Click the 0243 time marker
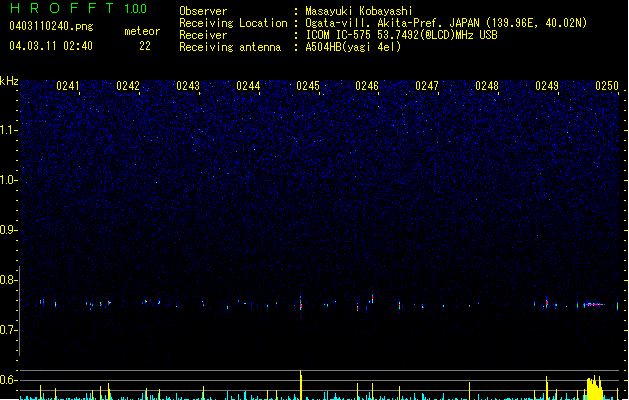Viewport: 629px width, 400px height. click(x=188, y=86)
